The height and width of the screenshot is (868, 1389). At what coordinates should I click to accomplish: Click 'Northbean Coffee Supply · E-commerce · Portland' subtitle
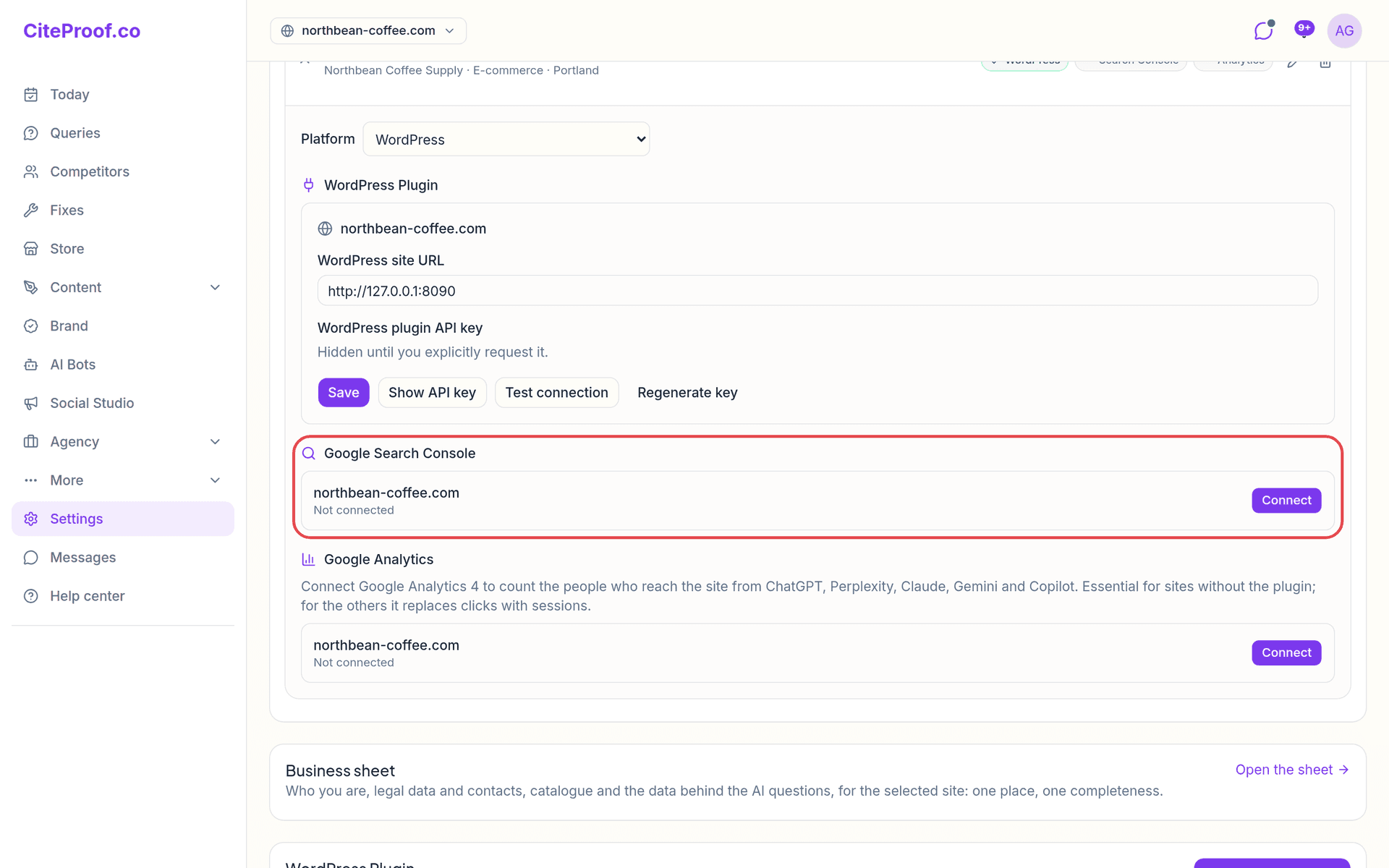[462, 70]
